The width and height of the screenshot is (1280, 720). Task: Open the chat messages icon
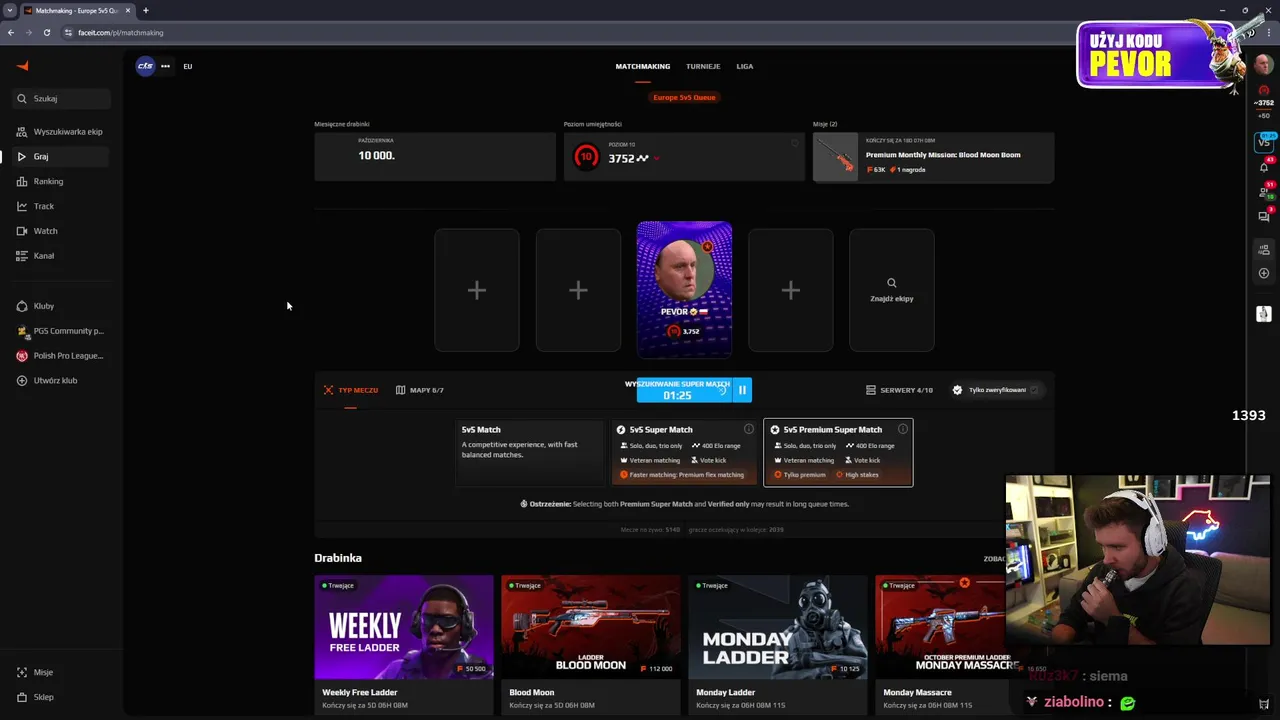pyautogui.click(x=1264, y=216)
